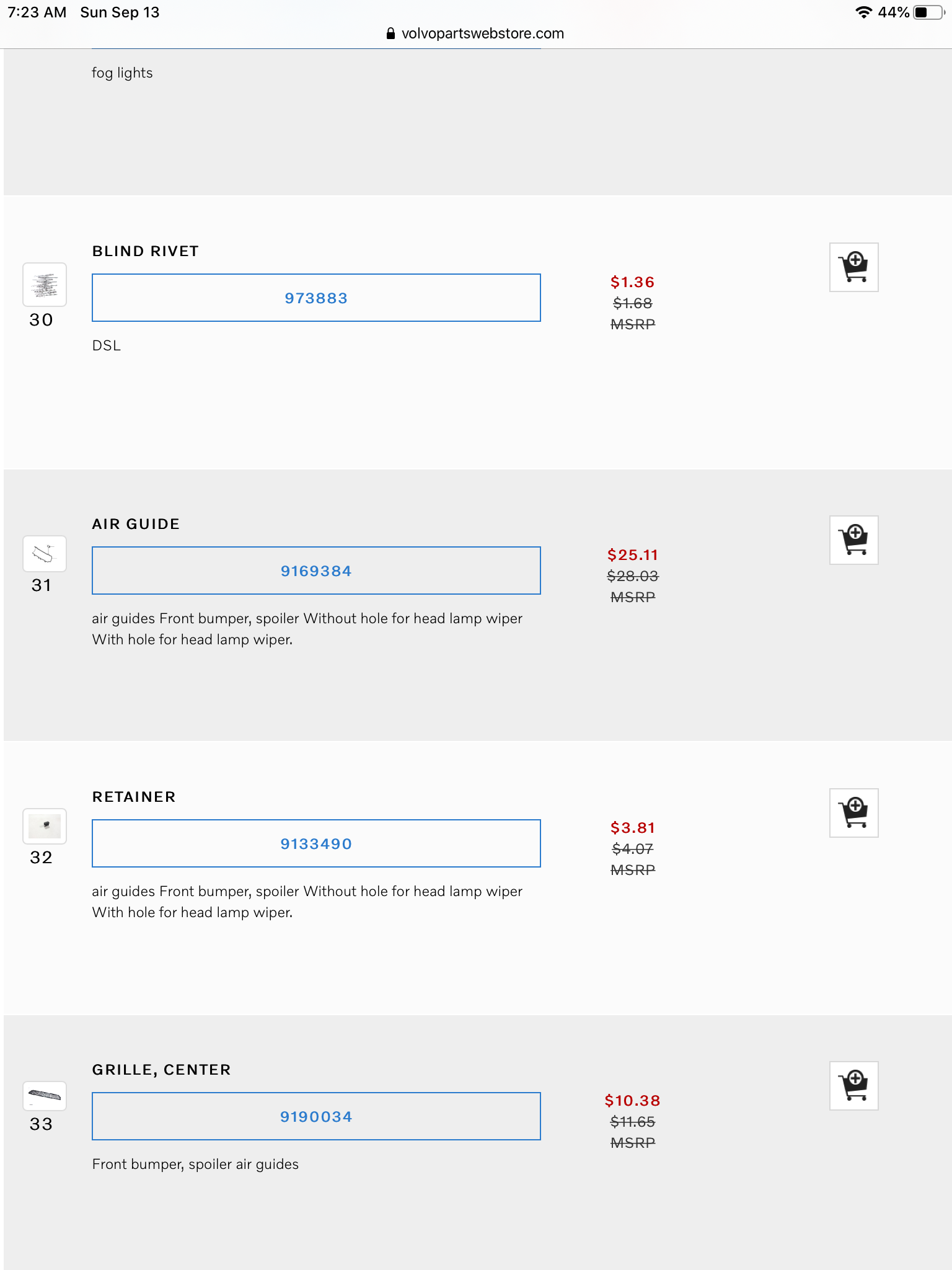Click the $25.11 sale price
The width and height of the screenshot is (952, 1270).
[x=632, y=555]
